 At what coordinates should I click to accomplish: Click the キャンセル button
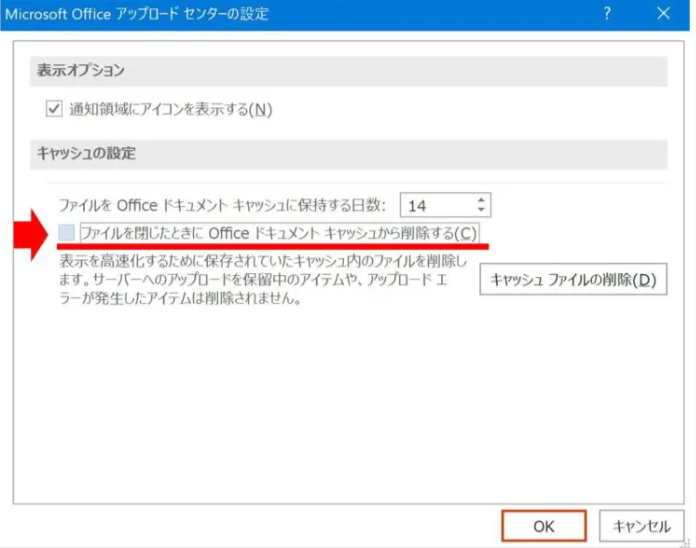click(x=641, y=526)
